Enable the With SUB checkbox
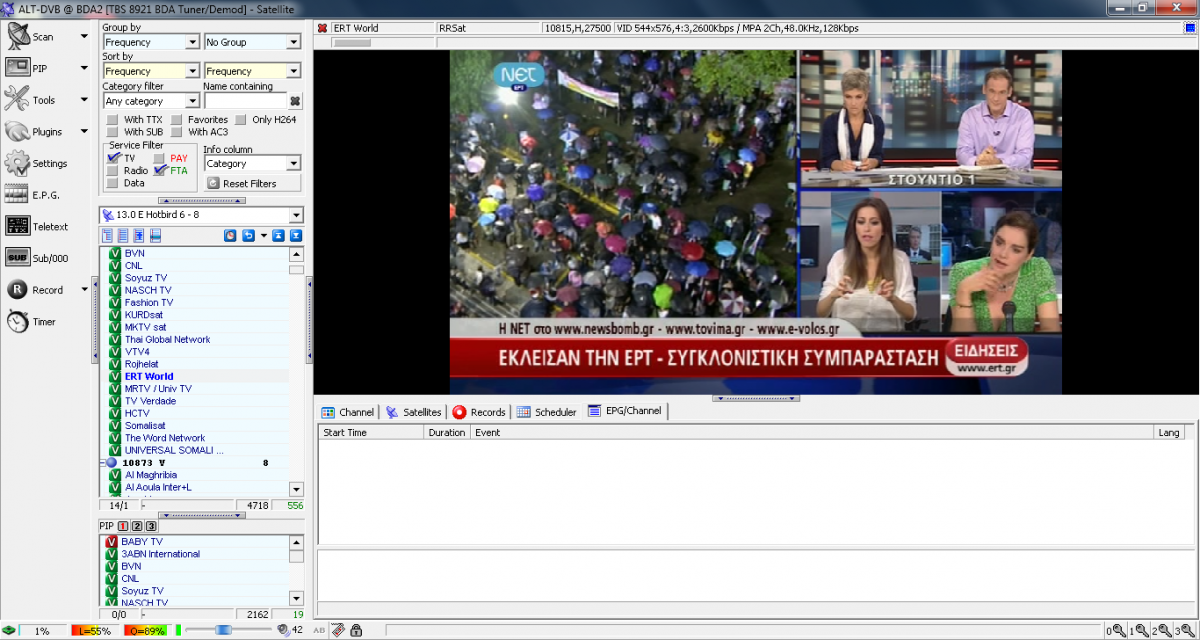Viewport: 1200px width, 640px height. point(112,132)
